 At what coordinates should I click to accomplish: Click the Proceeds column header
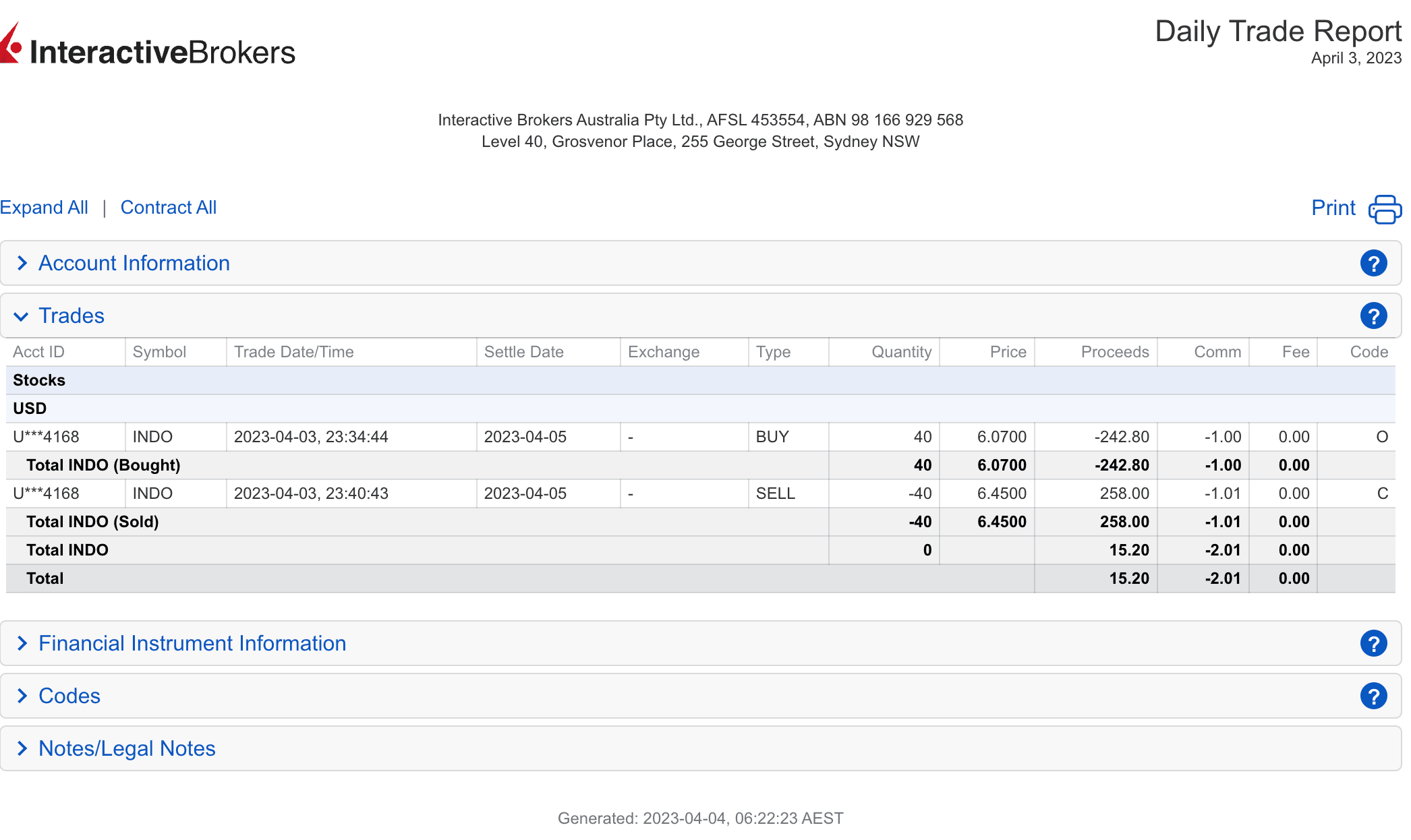[x=1114, y=352]
